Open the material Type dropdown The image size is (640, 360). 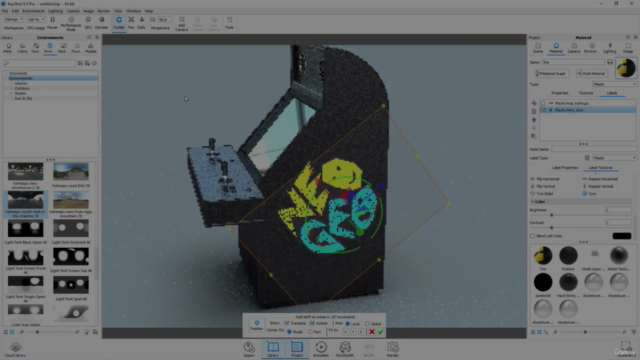(614, 84)
